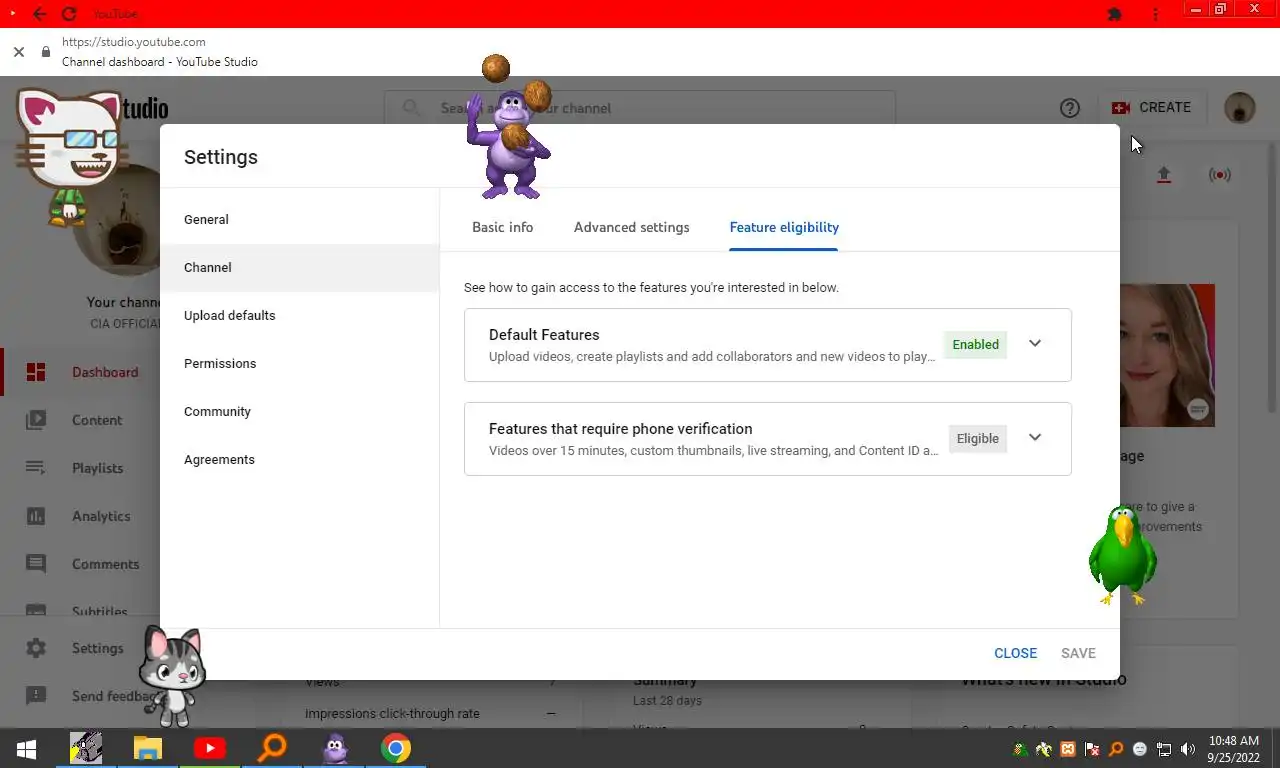The height and width of the screenshot is (768, 1280).
Task: Switch to the Basic info tab
Action: [x=502, y=227]
